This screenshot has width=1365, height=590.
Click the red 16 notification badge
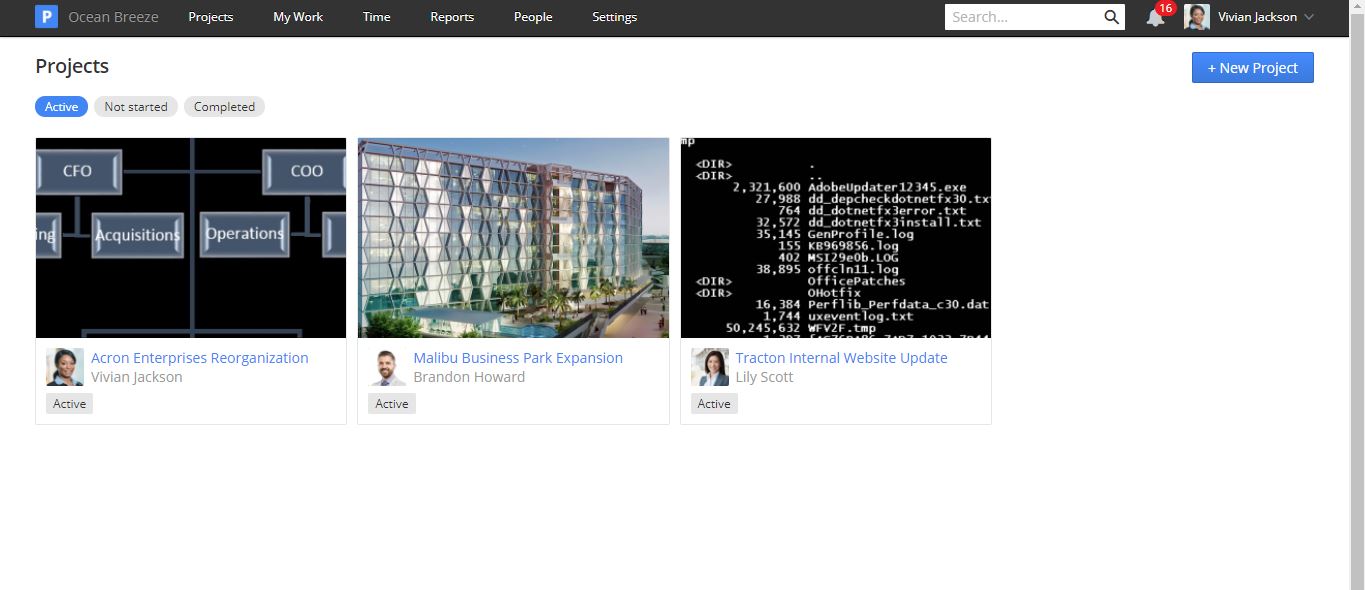click(x=1165, y=8)
